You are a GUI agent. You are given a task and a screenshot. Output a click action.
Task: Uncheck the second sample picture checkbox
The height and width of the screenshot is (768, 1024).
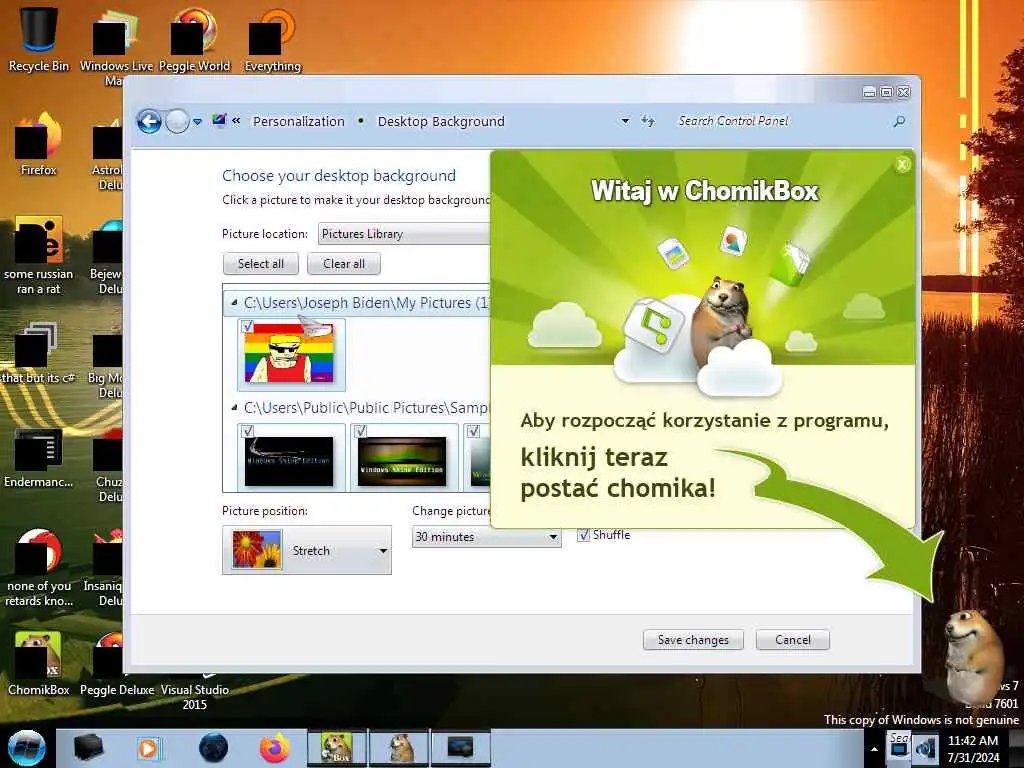pos(360,431)
